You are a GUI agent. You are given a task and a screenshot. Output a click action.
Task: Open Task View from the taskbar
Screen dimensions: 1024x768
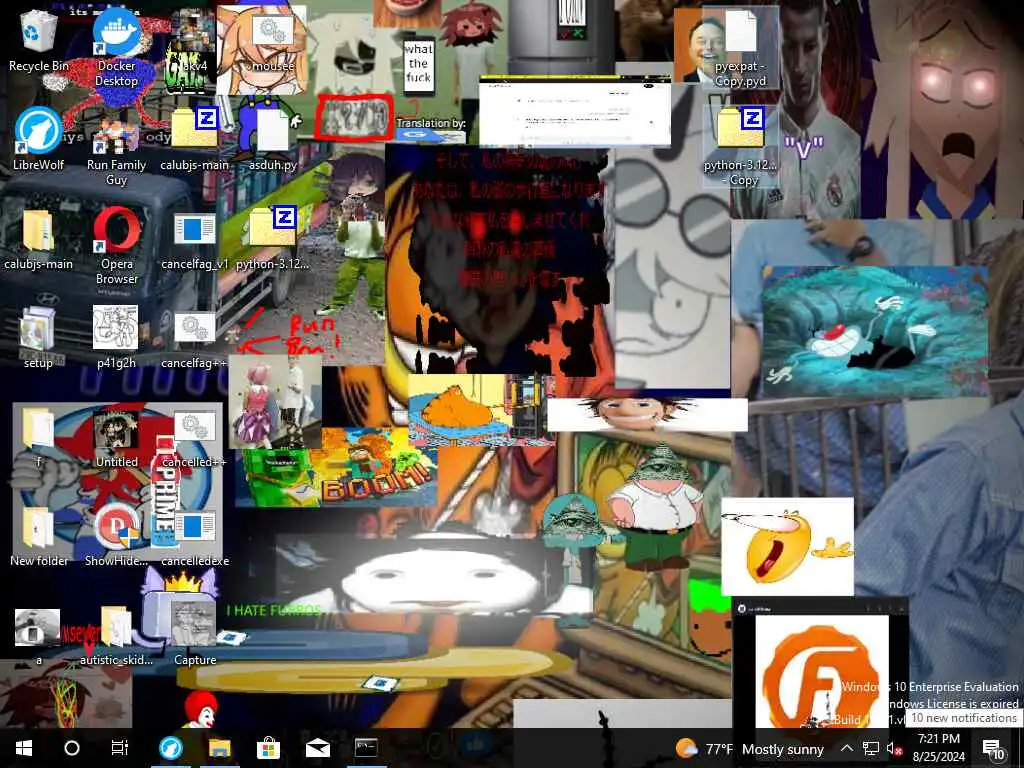pyautogui.click(x=120, y=748)
